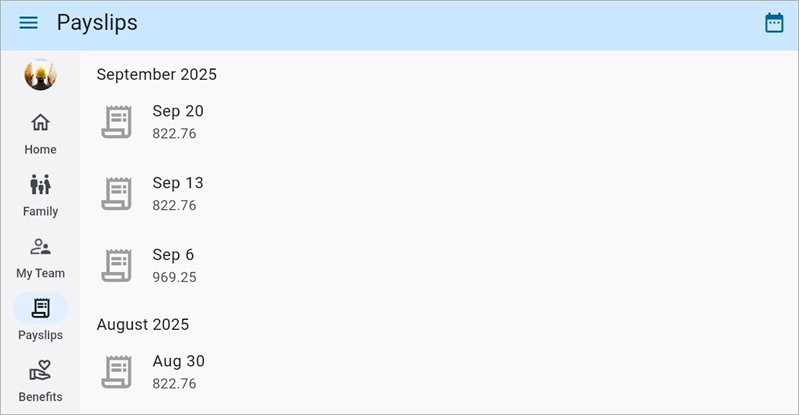
Task: Select the 969.25 payslip amount
Action: tap(174, 278)
